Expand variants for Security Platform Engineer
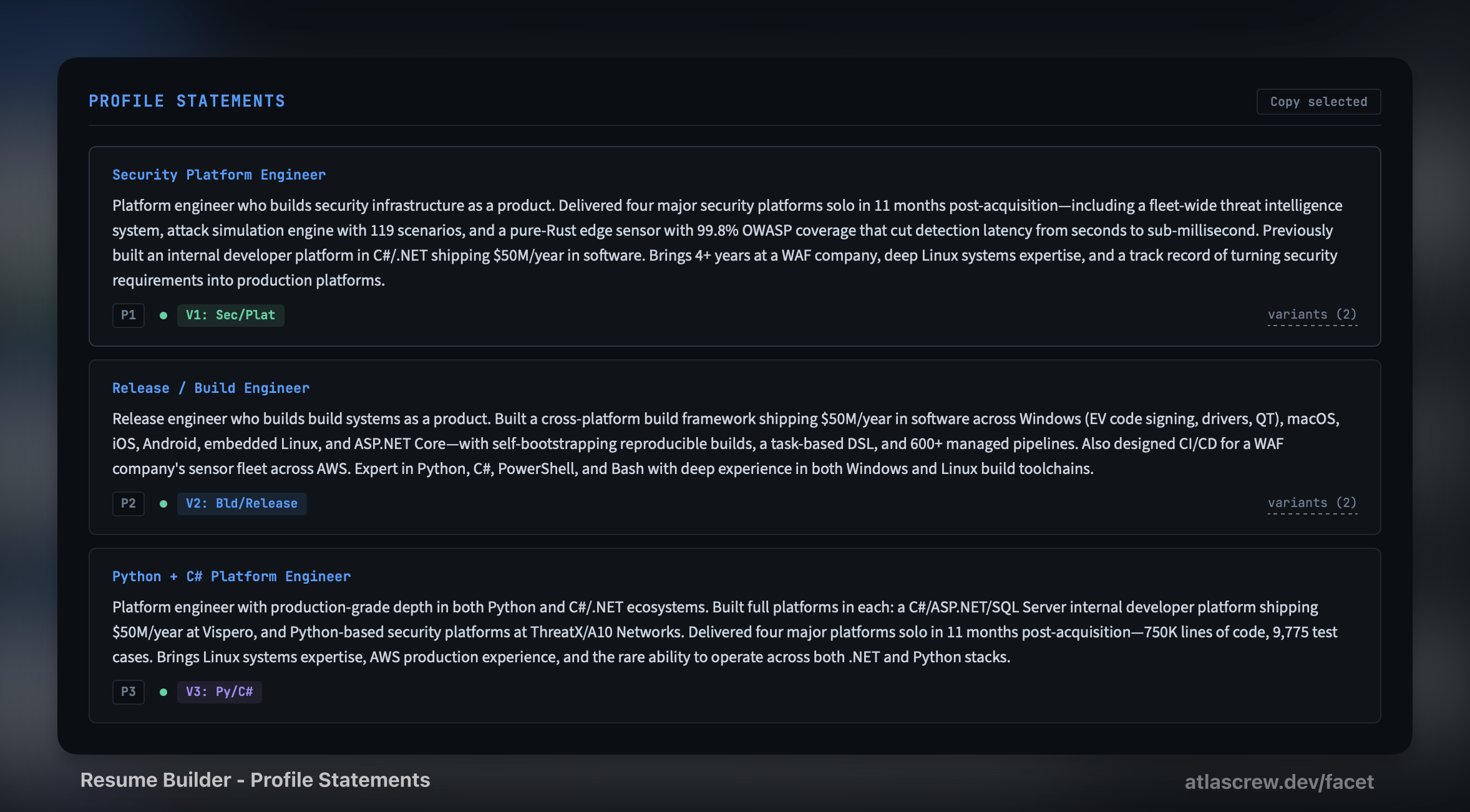The width and height of the screenshot is (1470, 812). 1312,315
